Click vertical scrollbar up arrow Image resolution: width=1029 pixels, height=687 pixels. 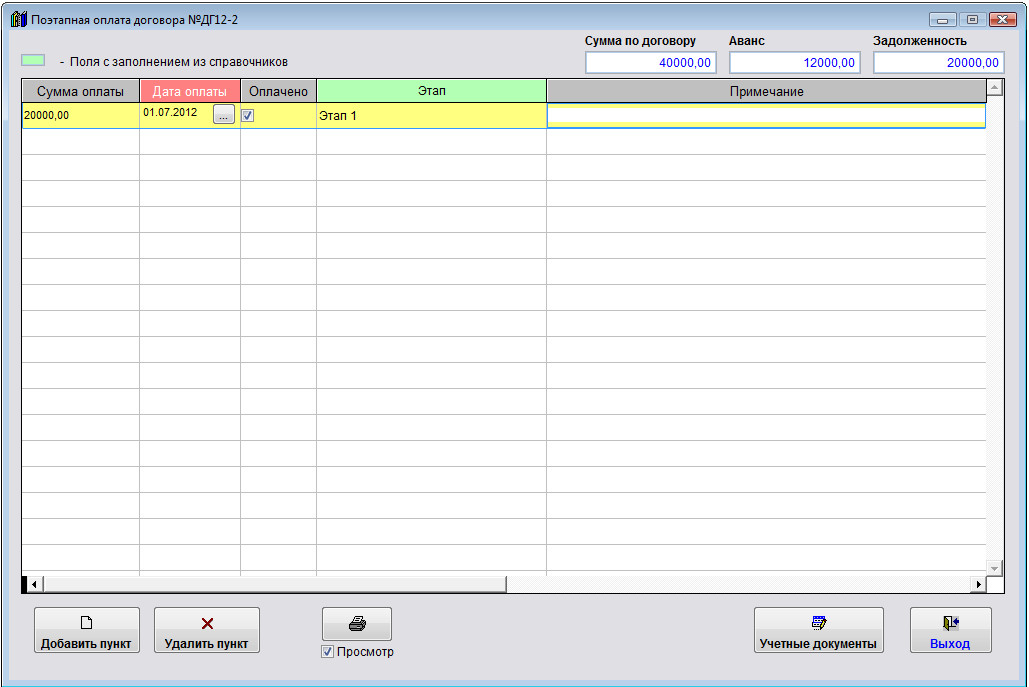(x=994, y=87)
